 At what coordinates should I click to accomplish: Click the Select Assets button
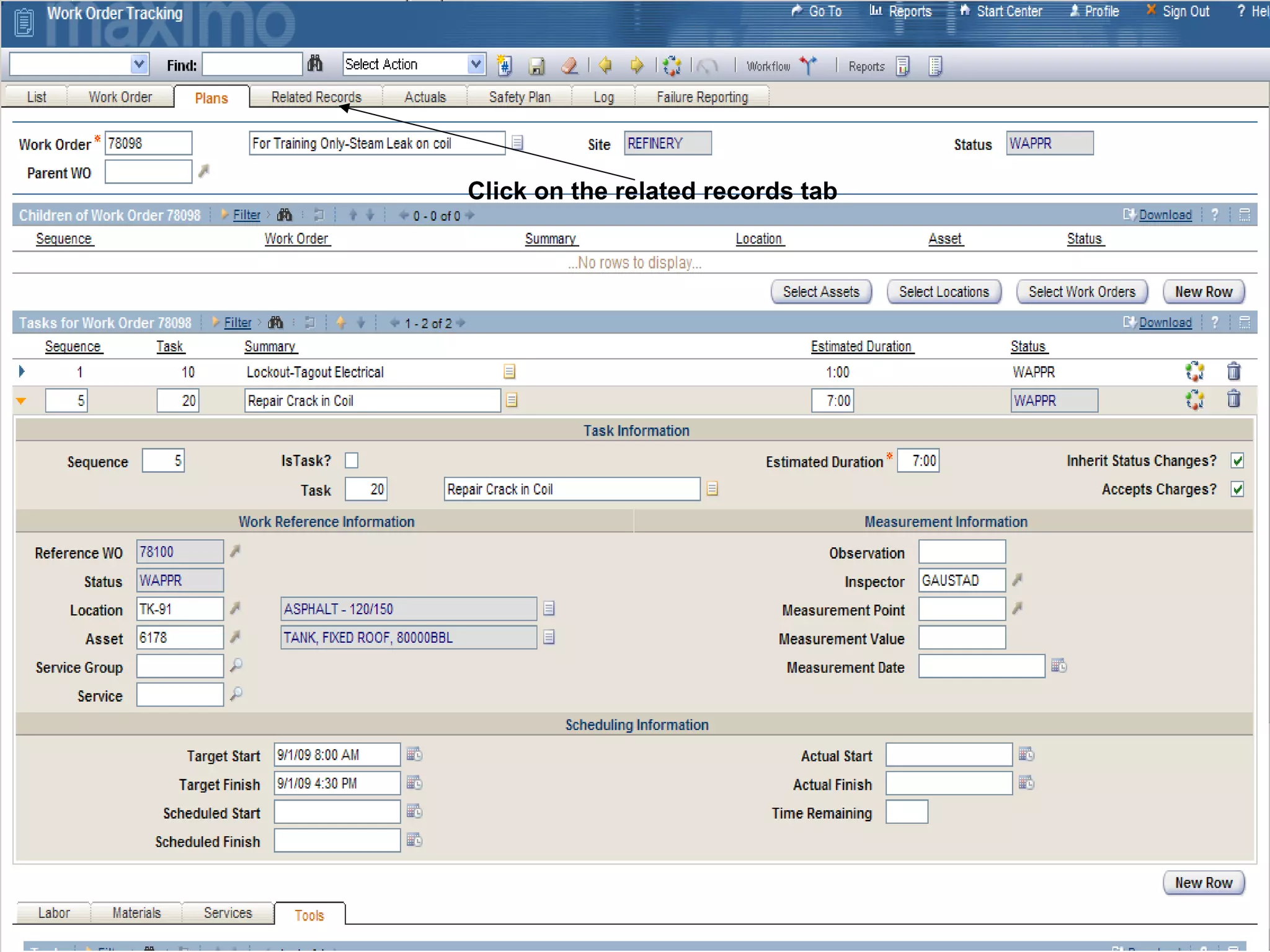tap(821, 292)
